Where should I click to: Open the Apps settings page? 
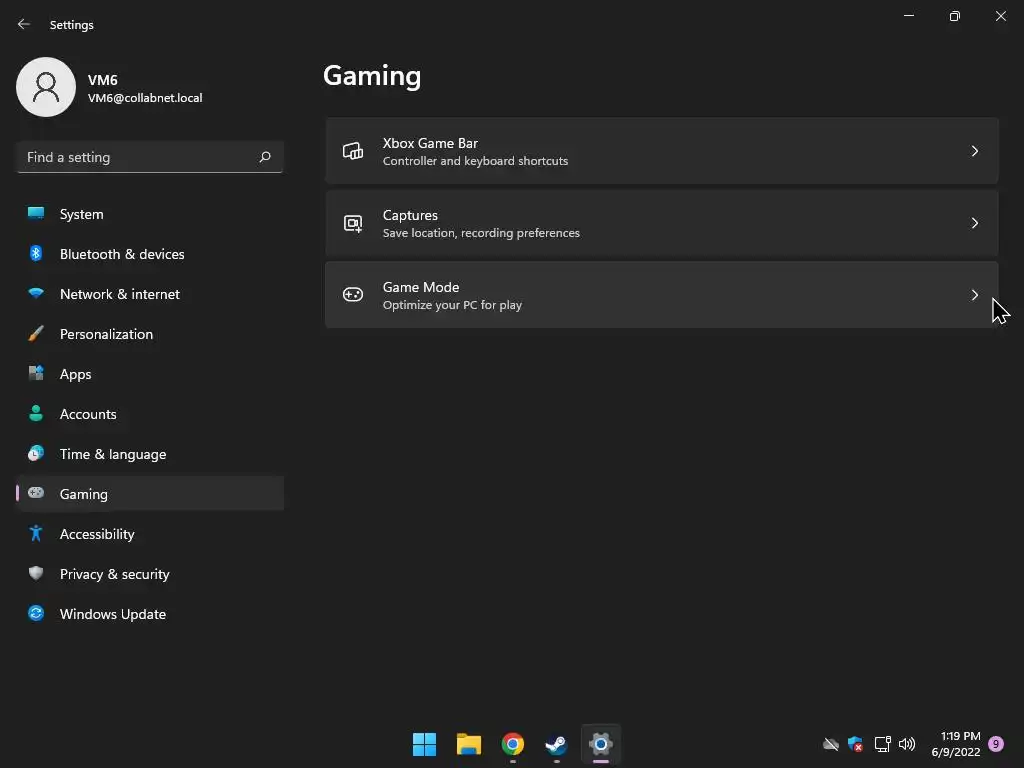coord(150,374)
